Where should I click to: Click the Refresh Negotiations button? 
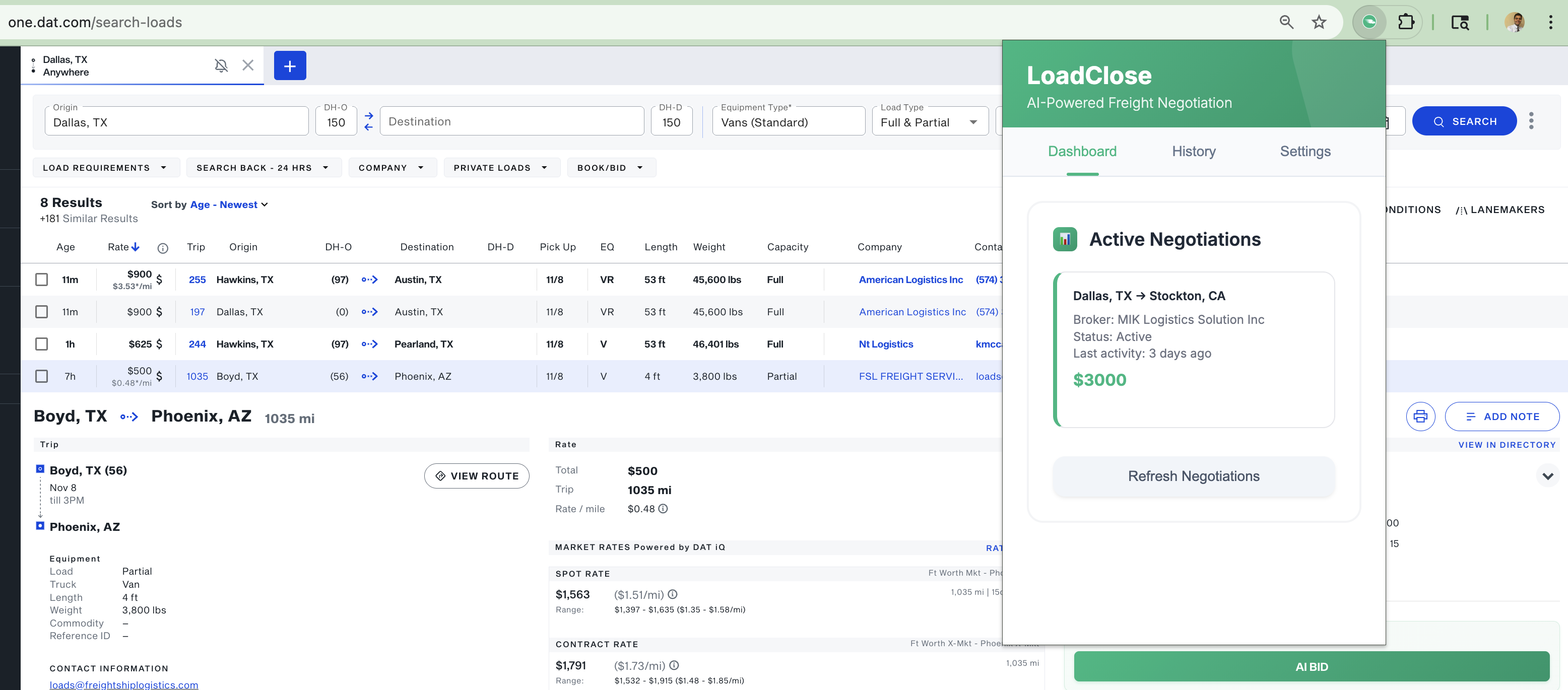tap(1193, 476)
